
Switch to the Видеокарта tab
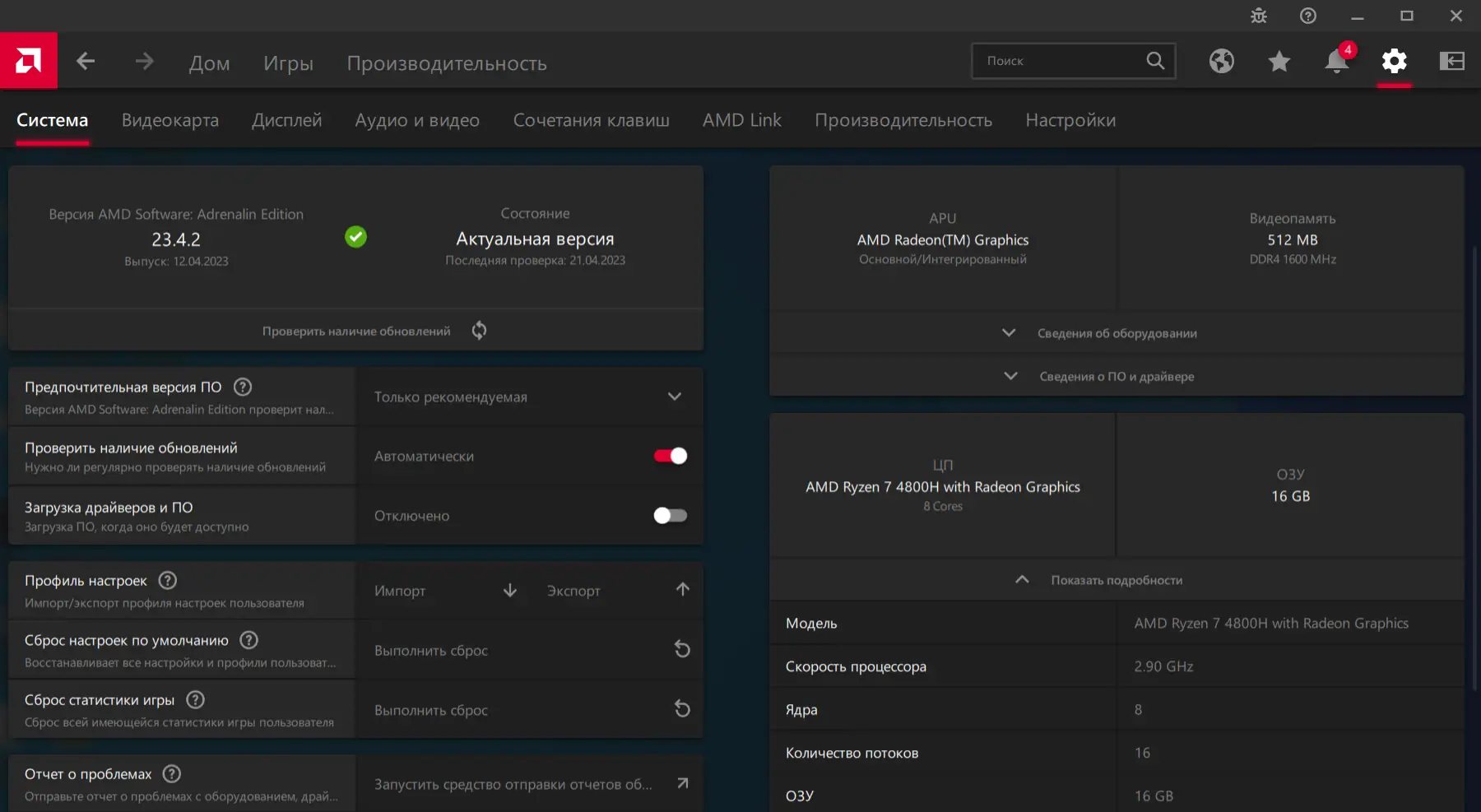[x=170, y=120]
